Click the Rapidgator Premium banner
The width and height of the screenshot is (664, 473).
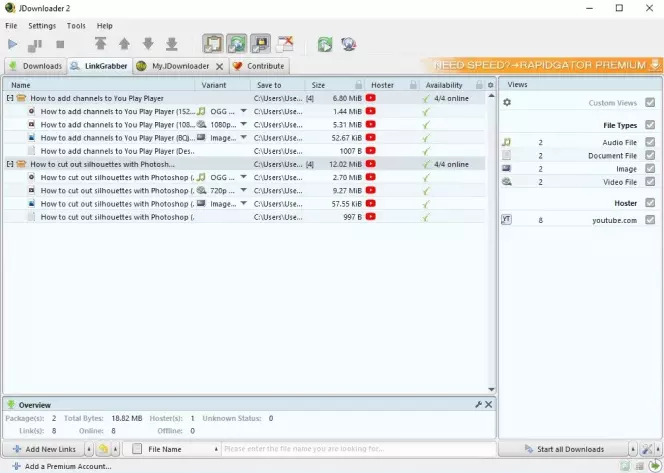click(544, 65)
